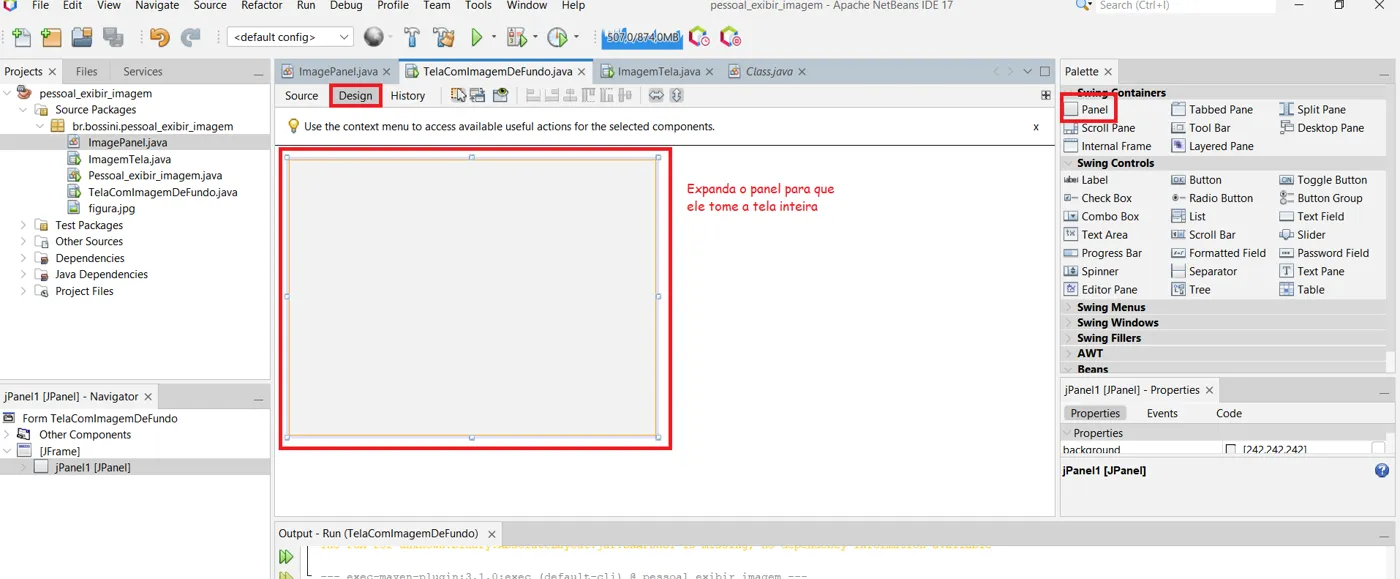Select Button component in the Palette

click(1197, 180)
